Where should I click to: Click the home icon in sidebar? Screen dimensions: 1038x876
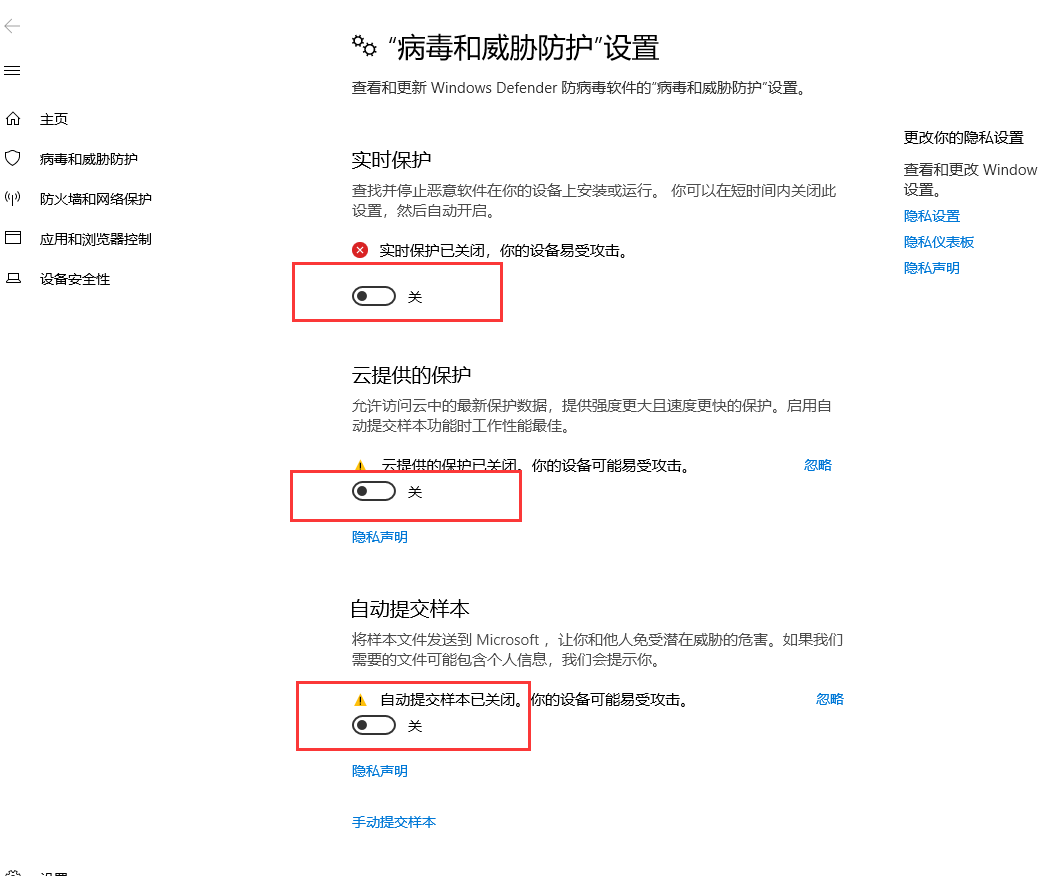[13, 119]
